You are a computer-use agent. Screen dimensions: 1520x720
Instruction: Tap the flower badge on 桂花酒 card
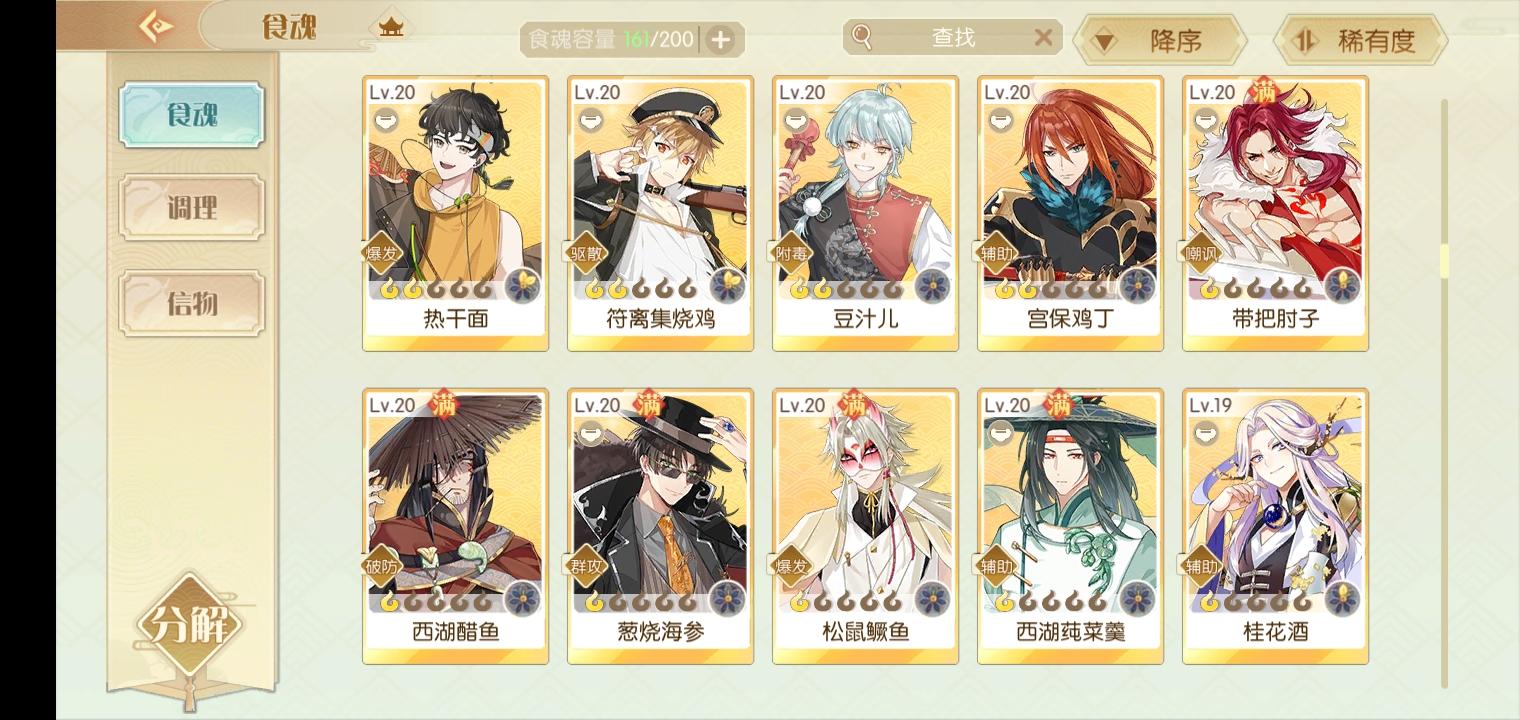pos(1343,599)
